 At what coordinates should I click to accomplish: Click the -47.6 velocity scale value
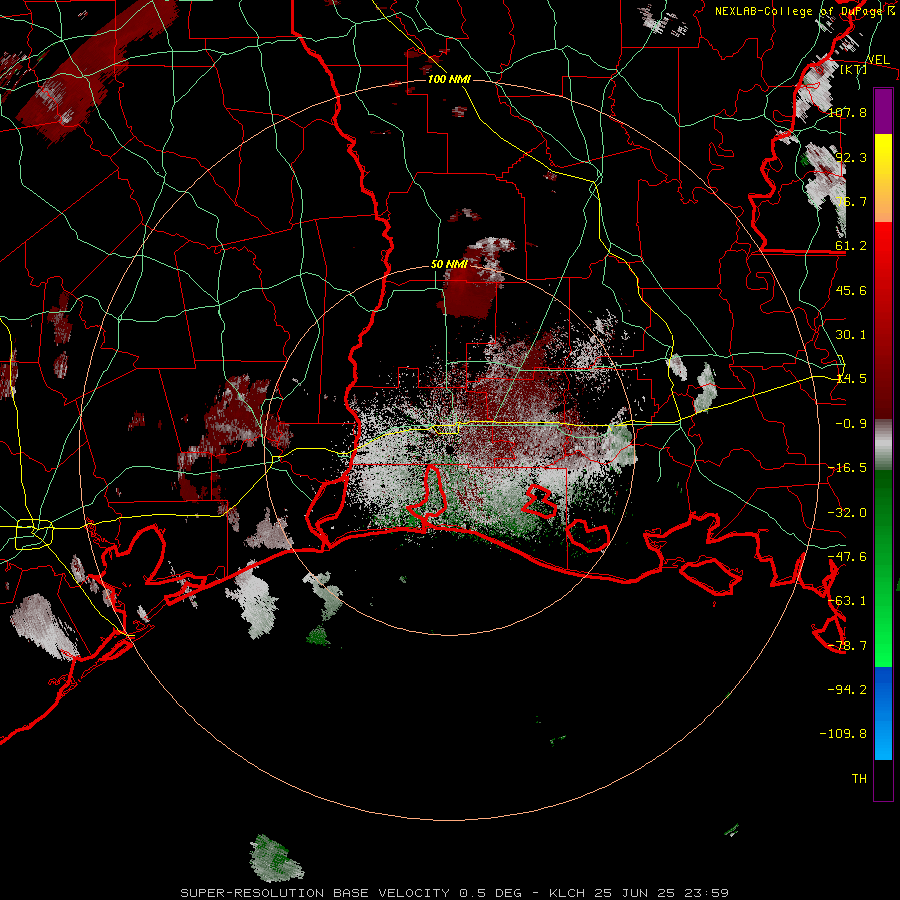[847, 556]
